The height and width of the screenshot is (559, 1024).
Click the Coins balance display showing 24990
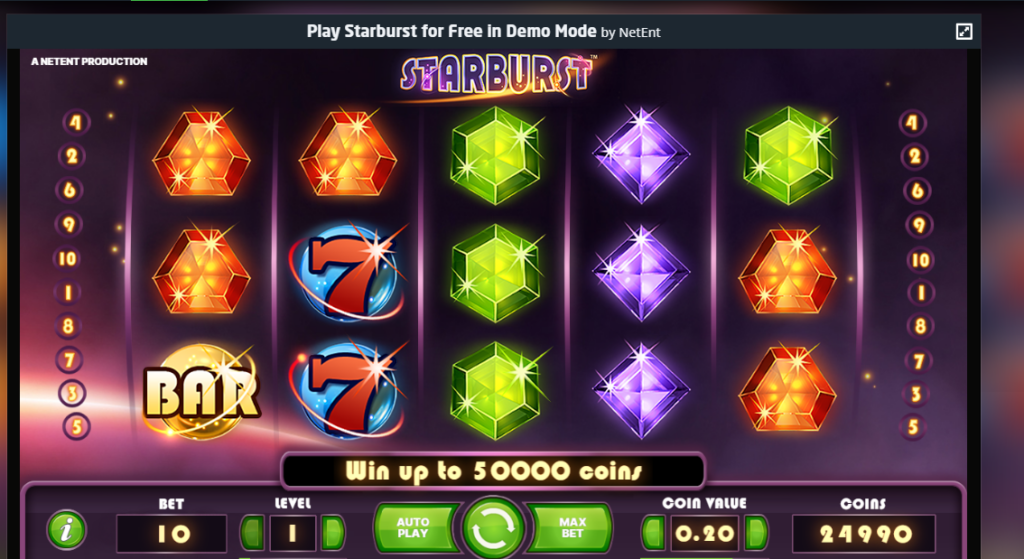(864, 534)
